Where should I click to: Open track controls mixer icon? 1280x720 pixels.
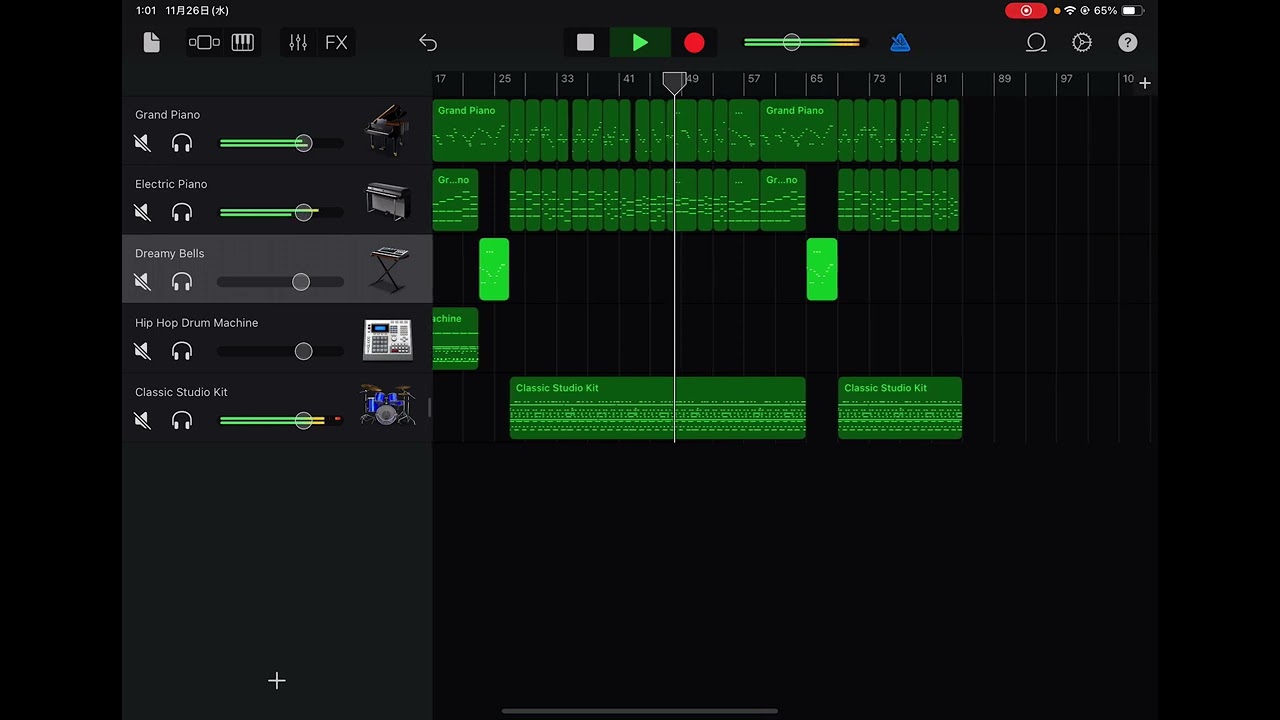[x=298, y=42]
